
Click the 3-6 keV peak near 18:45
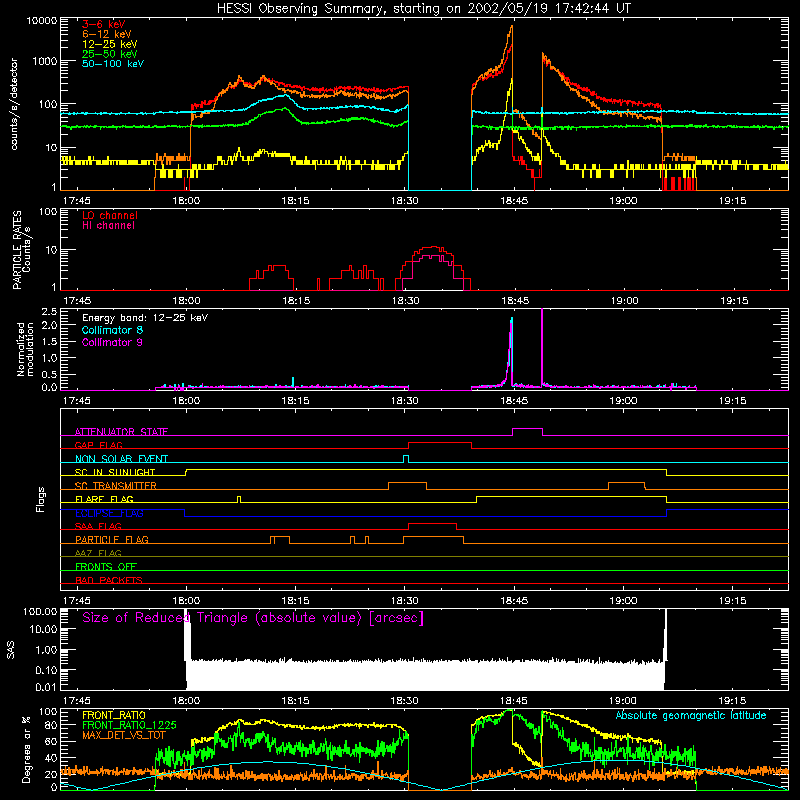coord(511,45)
